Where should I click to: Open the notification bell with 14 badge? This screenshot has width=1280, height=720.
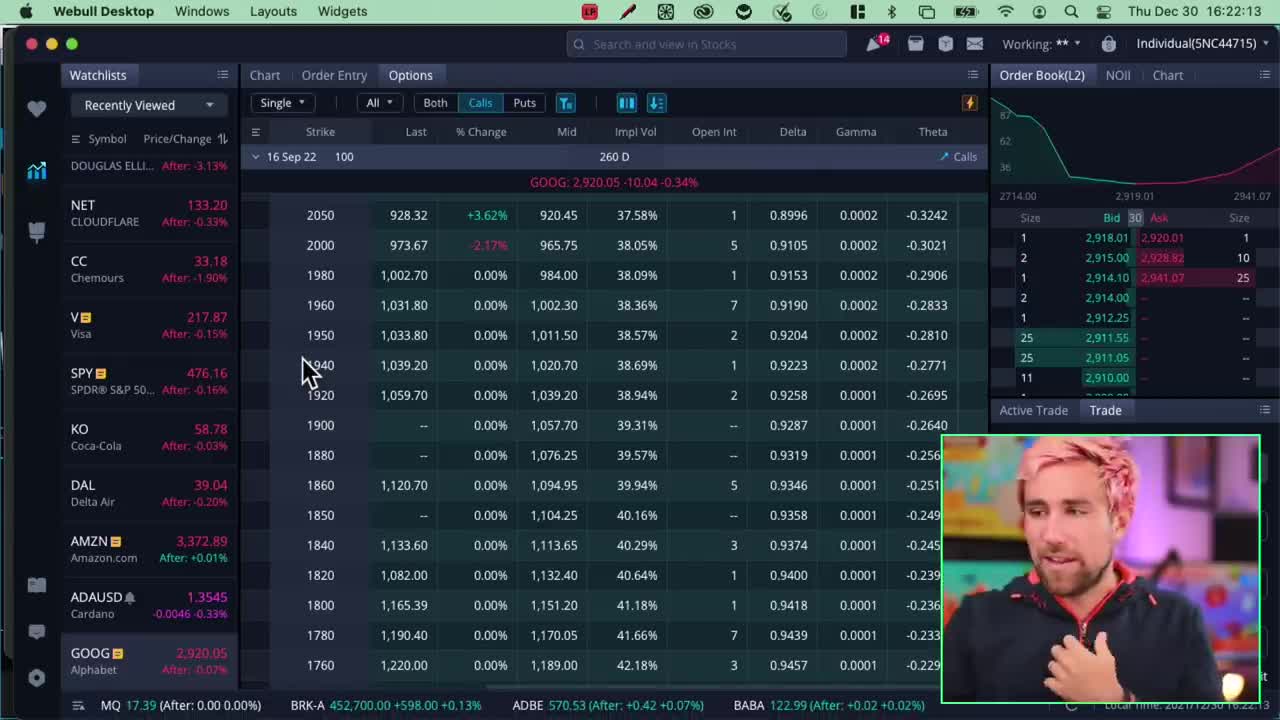(877, 43)
